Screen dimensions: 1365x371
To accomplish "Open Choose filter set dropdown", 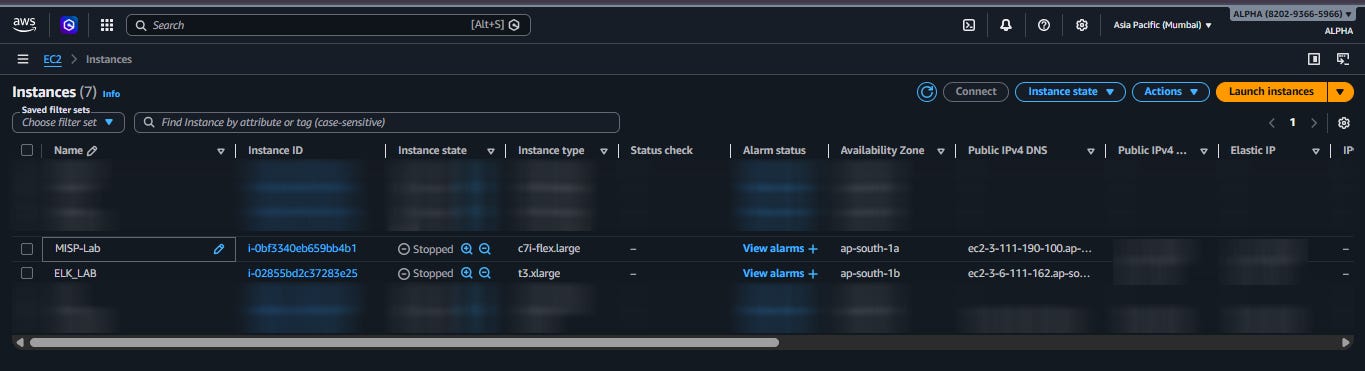I will point(68,122).
